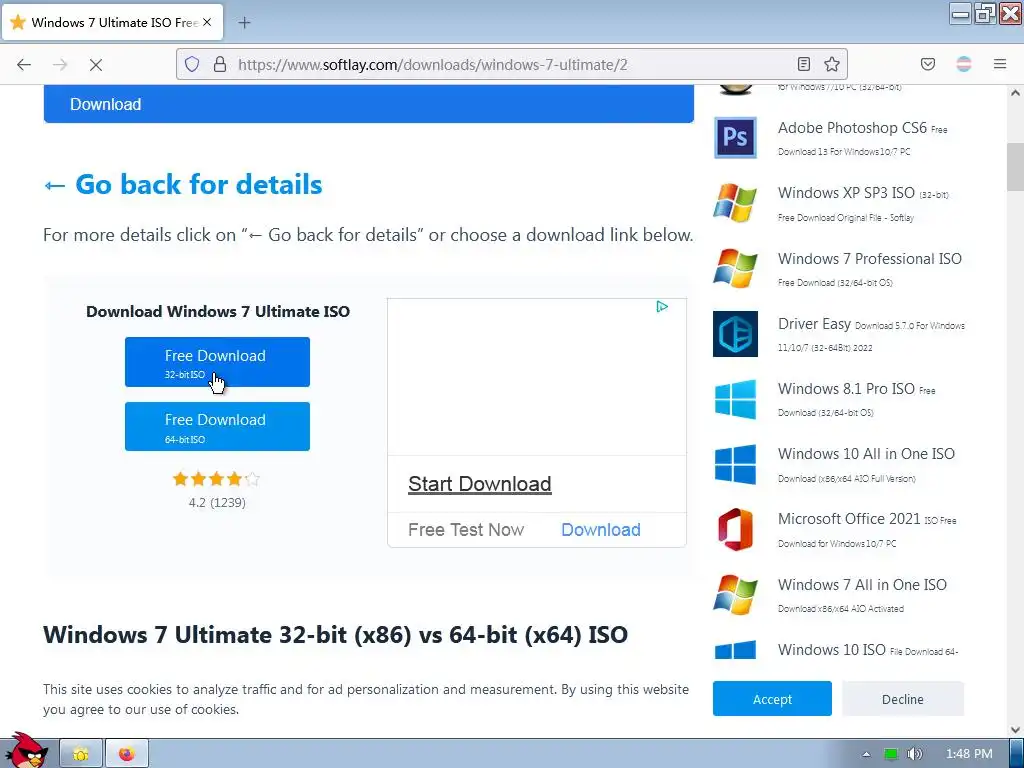Click the Firefox account avatar icon
1024x768 pixels.
tap(964, 64)
